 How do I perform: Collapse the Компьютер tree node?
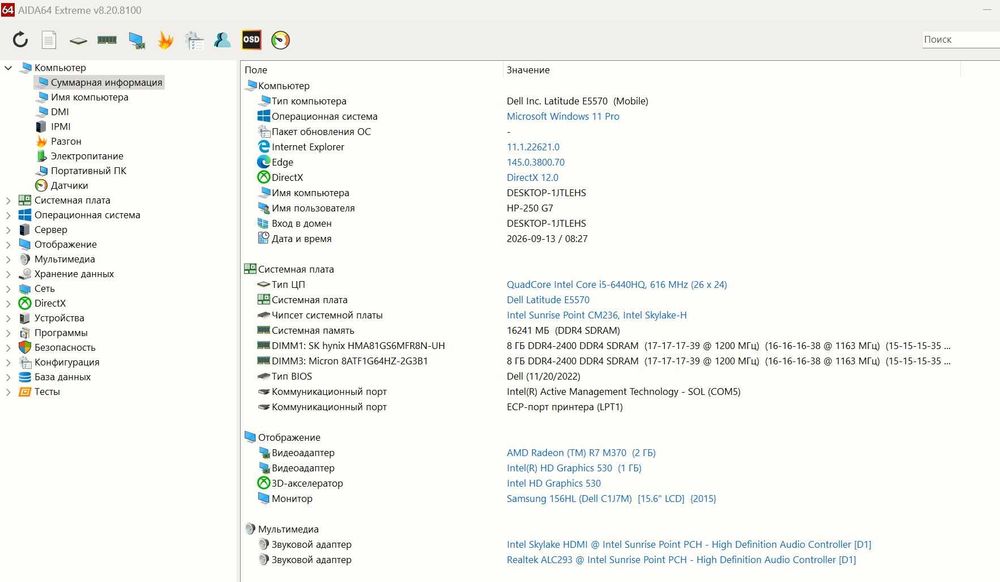click(8, 68)
